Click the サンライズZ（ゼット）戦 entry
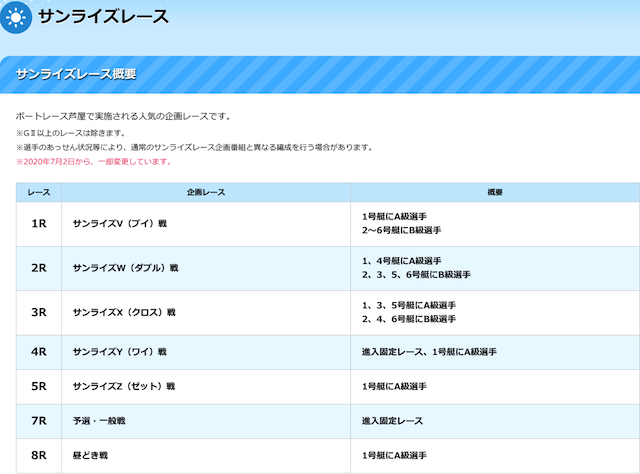This screenshot has width=640, height=474. click(x=124, y=387)
